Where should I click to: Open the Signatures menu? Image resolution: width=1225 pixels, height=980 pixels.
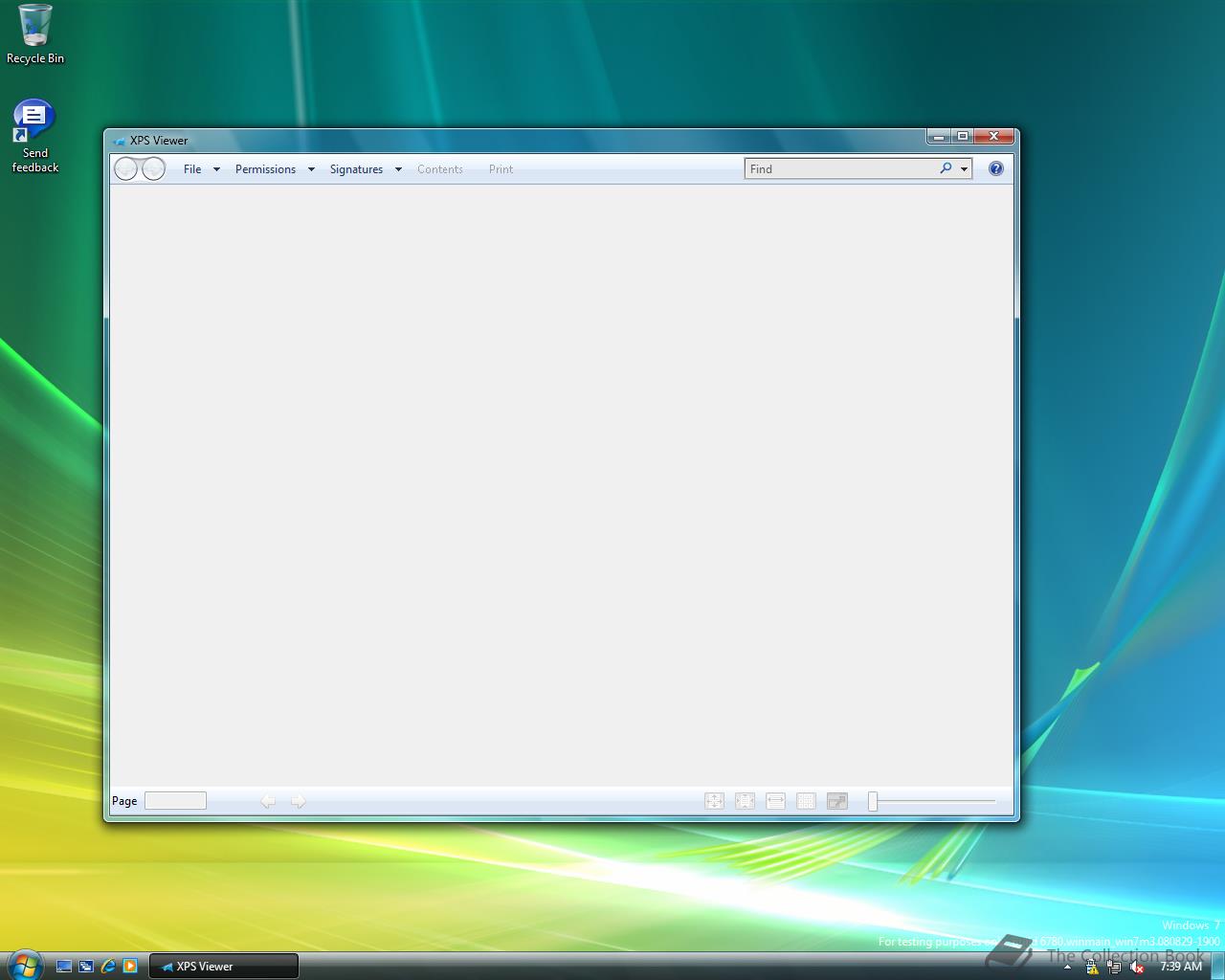pos(356,169)
